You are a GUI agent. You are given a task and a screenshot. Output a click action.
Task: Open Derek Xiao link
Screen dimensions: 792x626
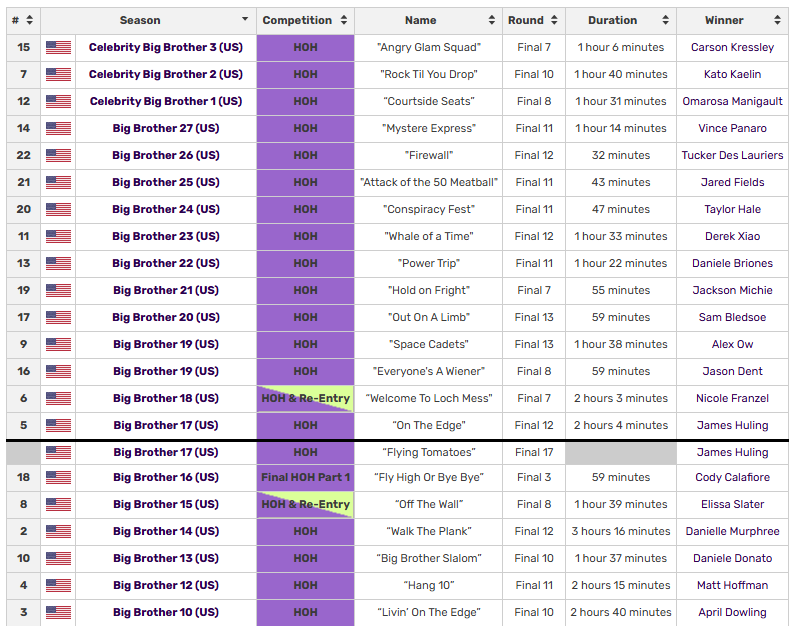click(732, 236)
